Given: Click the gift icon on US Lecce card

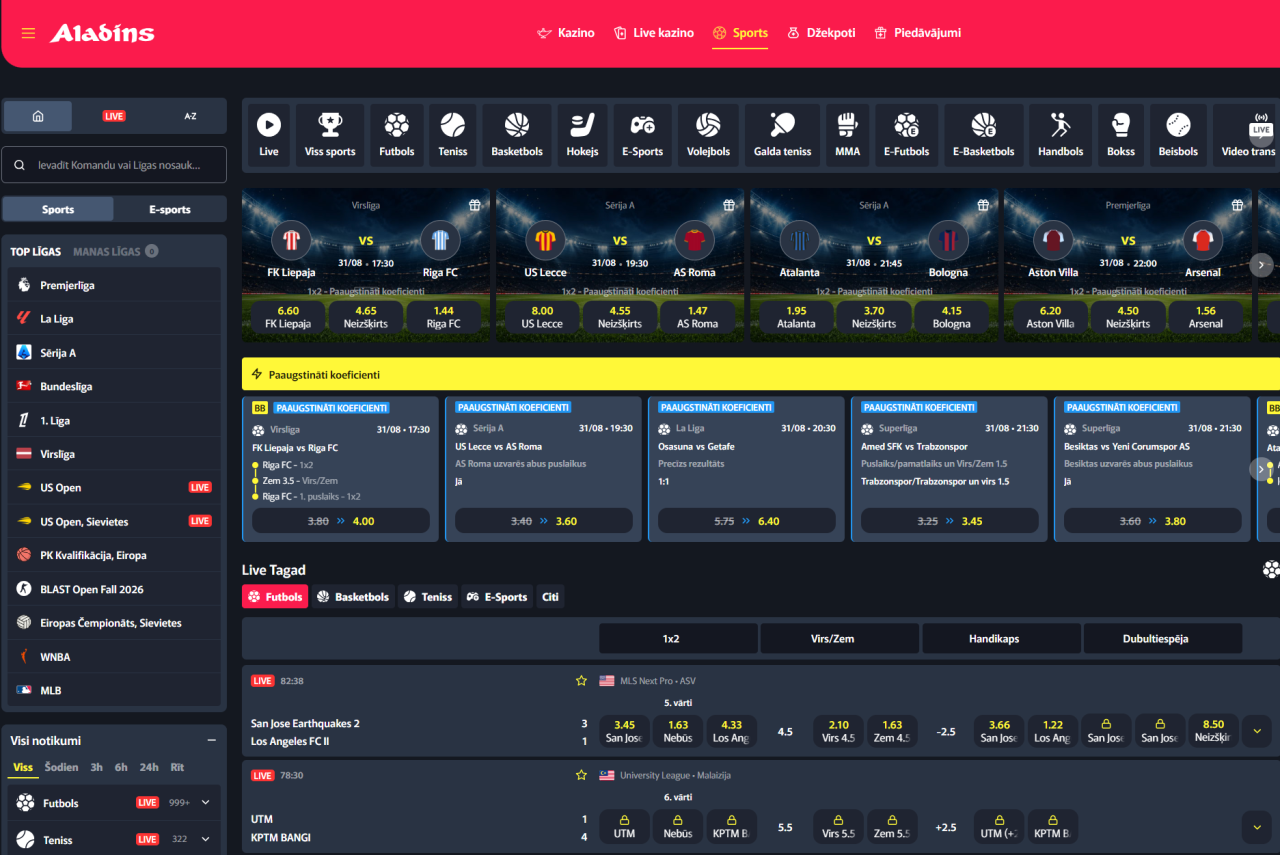Looking at the screenshot, I should pyautogui.click(x=730, y=205).
